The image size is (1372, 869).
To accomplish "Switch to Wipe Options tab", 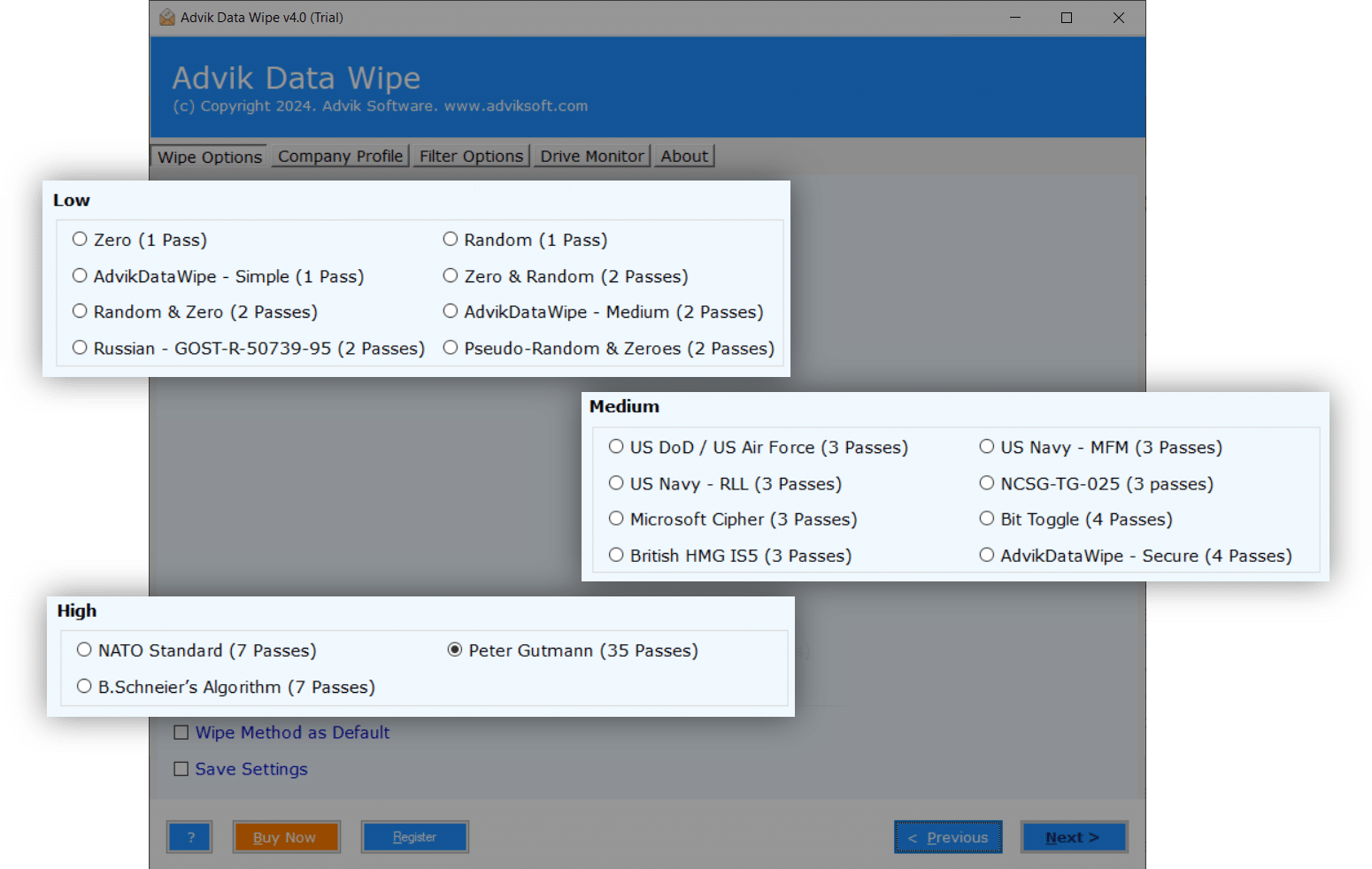I will tap(210, 157).
